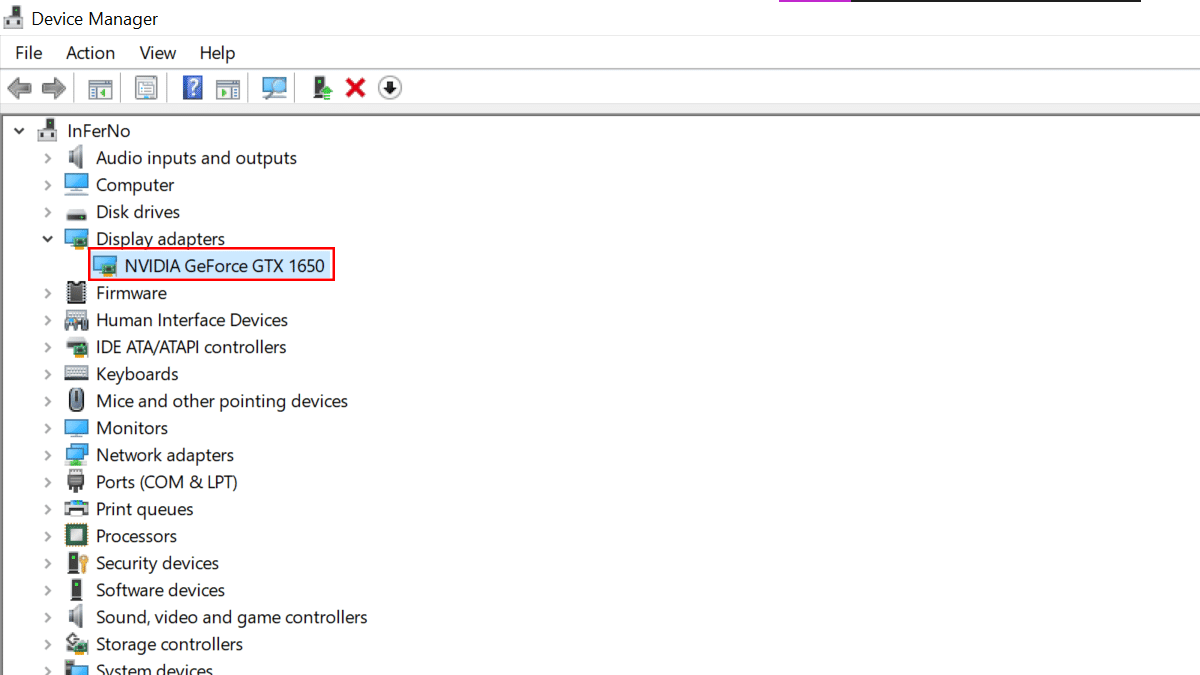Image resolution: width=1200 pixels, height=675 pixels.
Task: Click the Software devices icon
Action: pos(76,590)
